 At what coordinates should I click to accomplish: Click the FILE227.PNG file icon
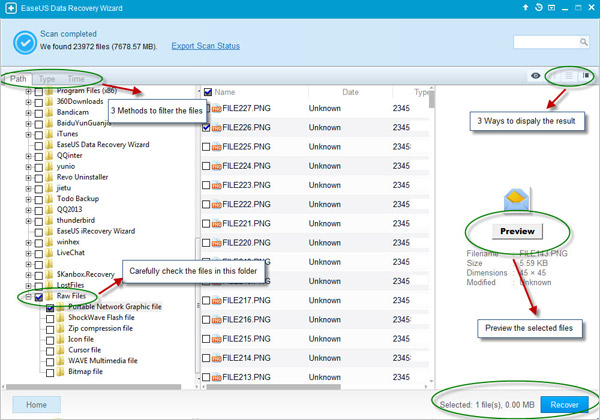tap(214, 108)
